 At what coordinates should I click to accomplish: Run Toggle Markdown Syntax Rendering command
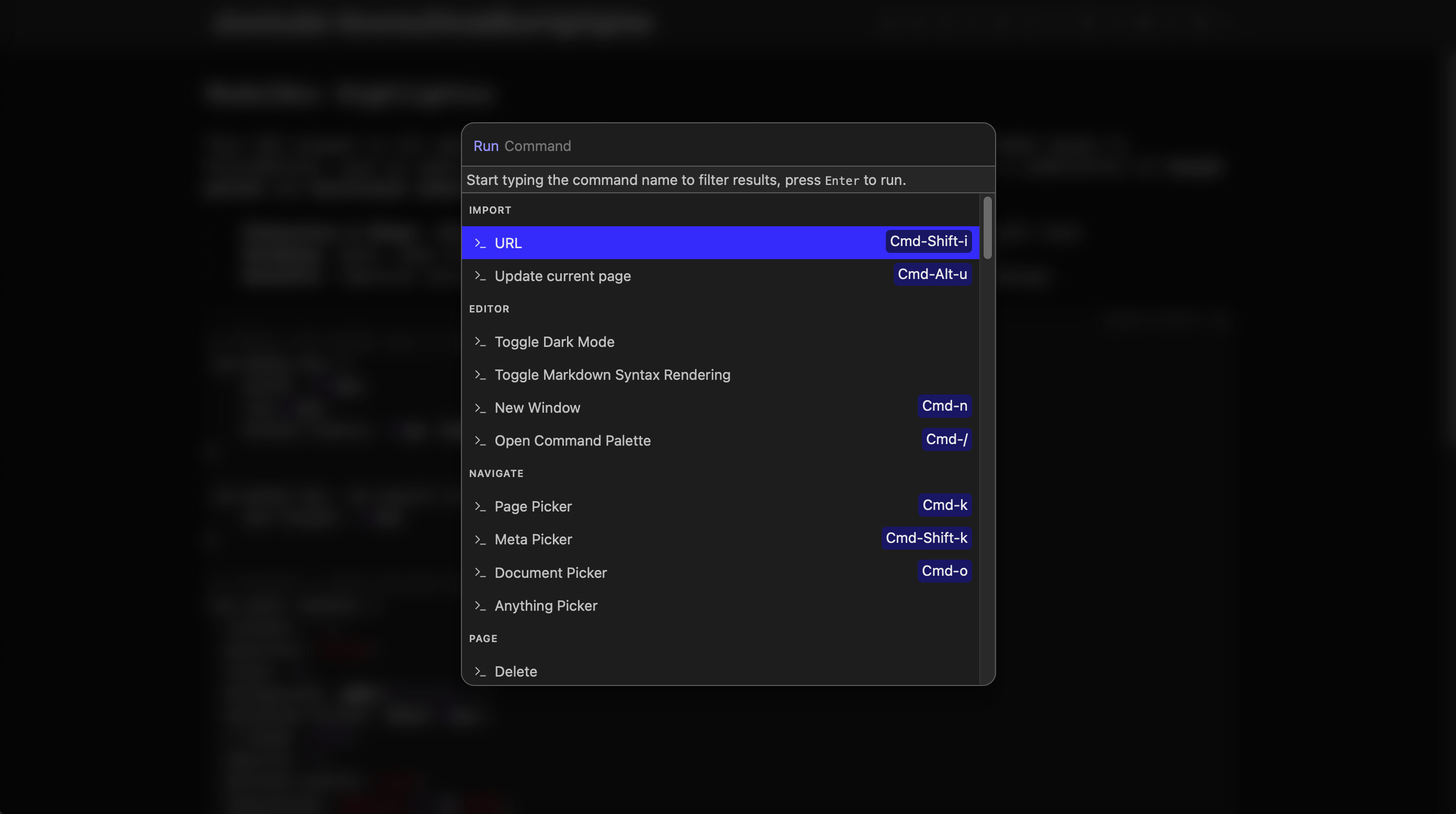612,375
